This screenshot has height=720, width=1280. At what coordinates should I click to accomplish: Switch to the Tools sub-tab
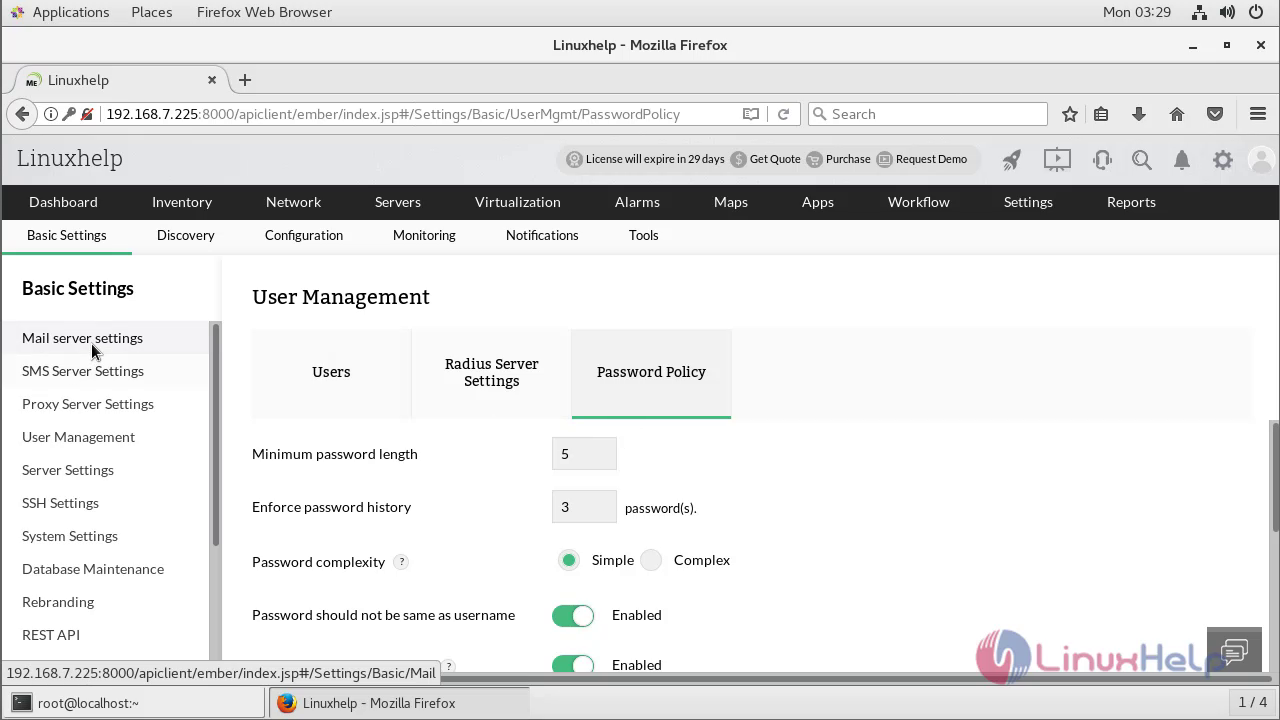(x=644, y=235)
